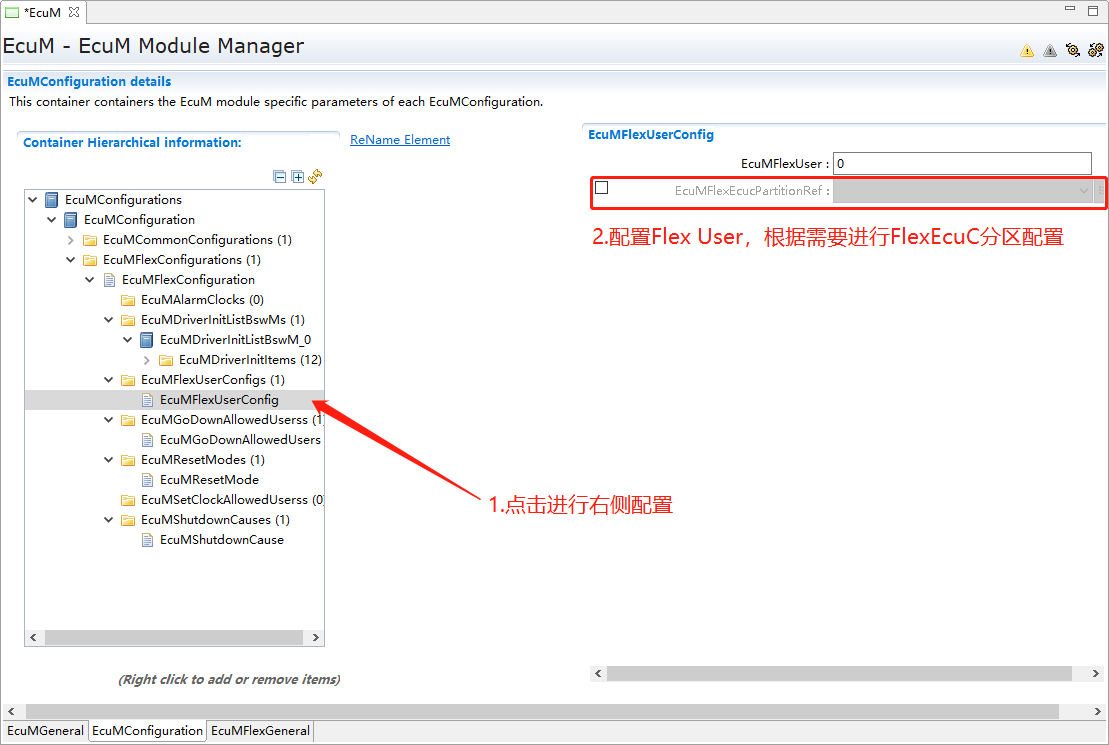The width and height of the screenshot is (1109, 745).
Task: Click the yellow refresh arrows icon above tree
Action: pyautogui.click(x=315, y=177)
